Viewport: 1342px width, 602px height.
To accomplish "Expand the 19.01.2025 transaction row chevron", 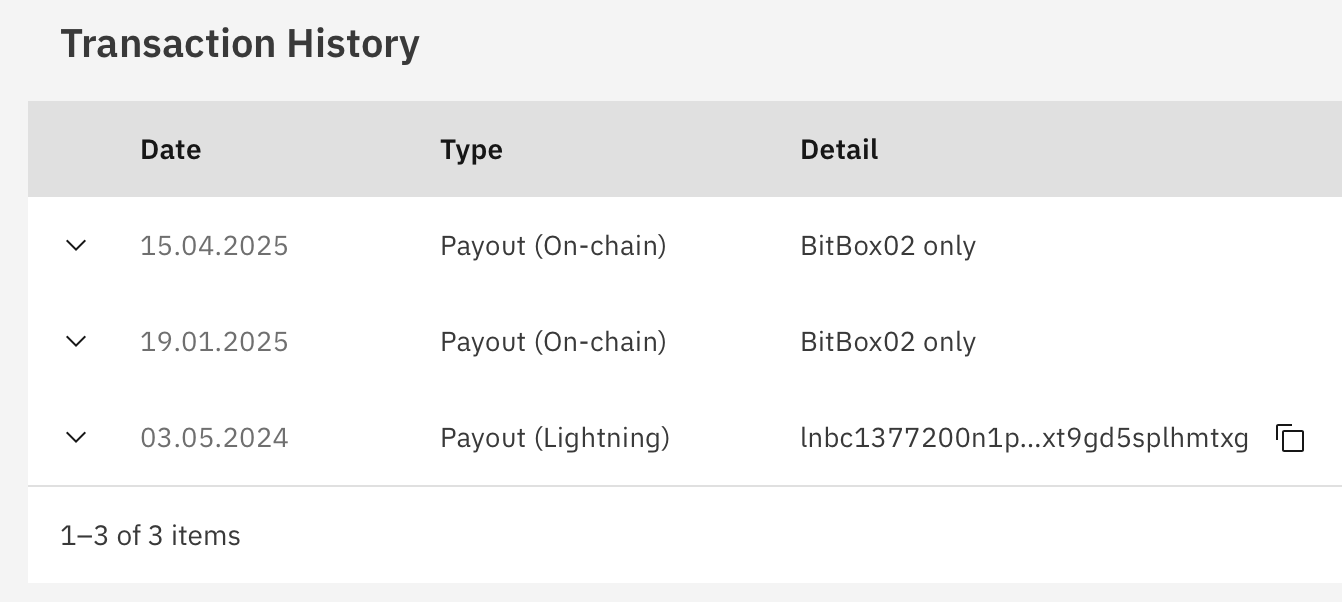I will tap(76, 341).
